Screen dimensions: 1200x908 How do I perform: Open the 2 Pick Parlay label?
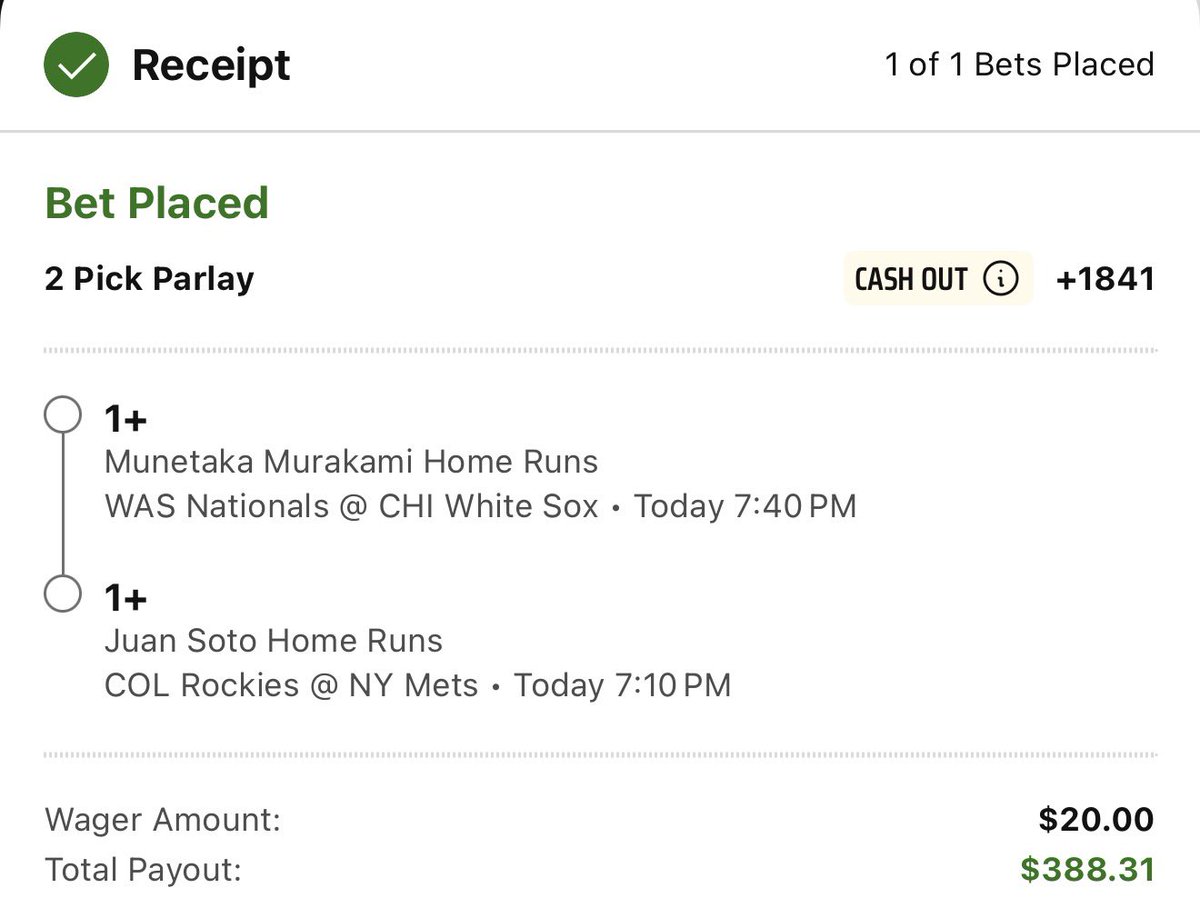point(149,279)
